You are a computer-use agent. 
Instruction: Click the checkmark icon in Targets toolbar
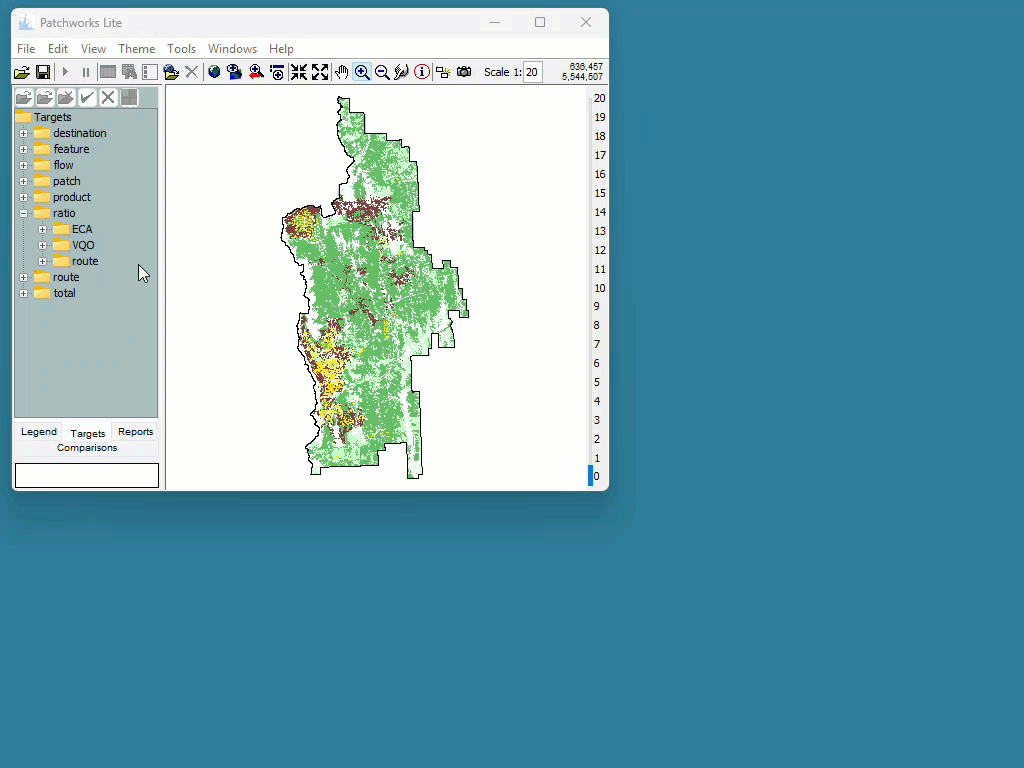pos(87,98)
